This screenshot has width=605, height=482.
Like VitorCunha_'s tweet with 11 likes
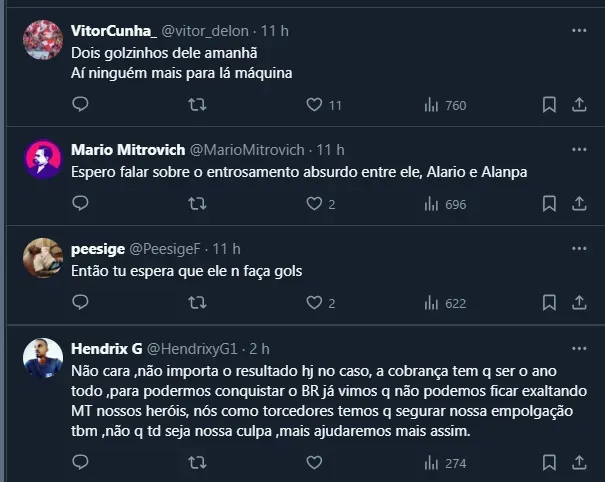point(314,105)
